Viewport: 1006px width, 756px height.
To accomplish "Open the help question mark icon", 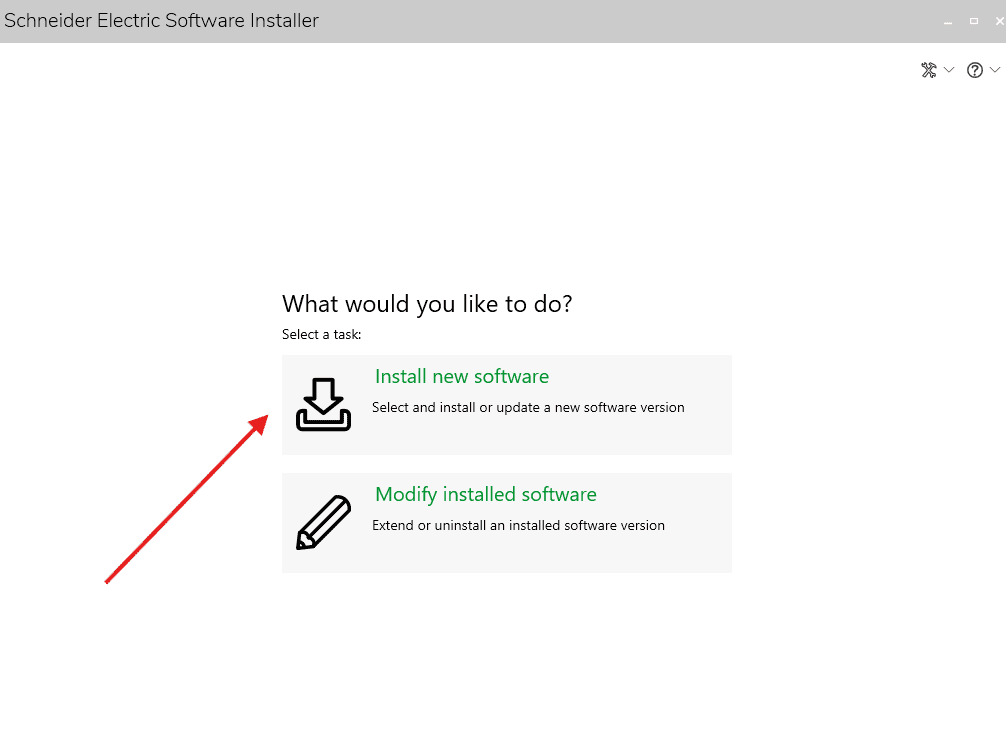I will coord(975,70).
